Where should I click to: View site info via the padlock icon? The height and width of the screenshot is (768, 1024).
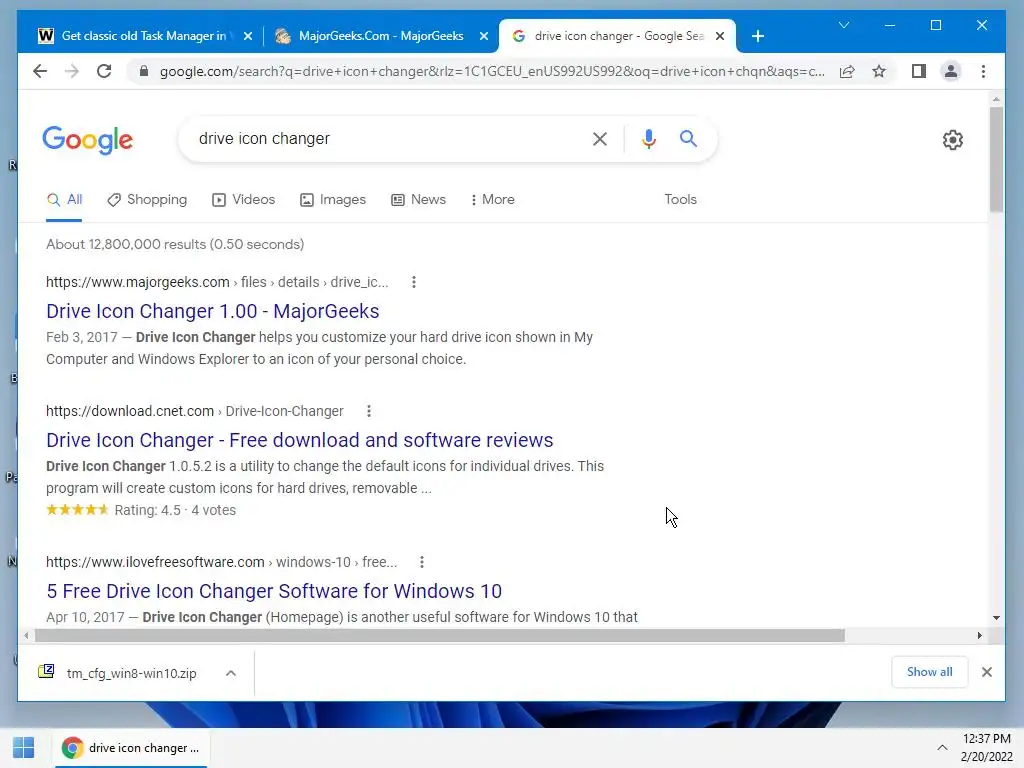tap(144, 71)
